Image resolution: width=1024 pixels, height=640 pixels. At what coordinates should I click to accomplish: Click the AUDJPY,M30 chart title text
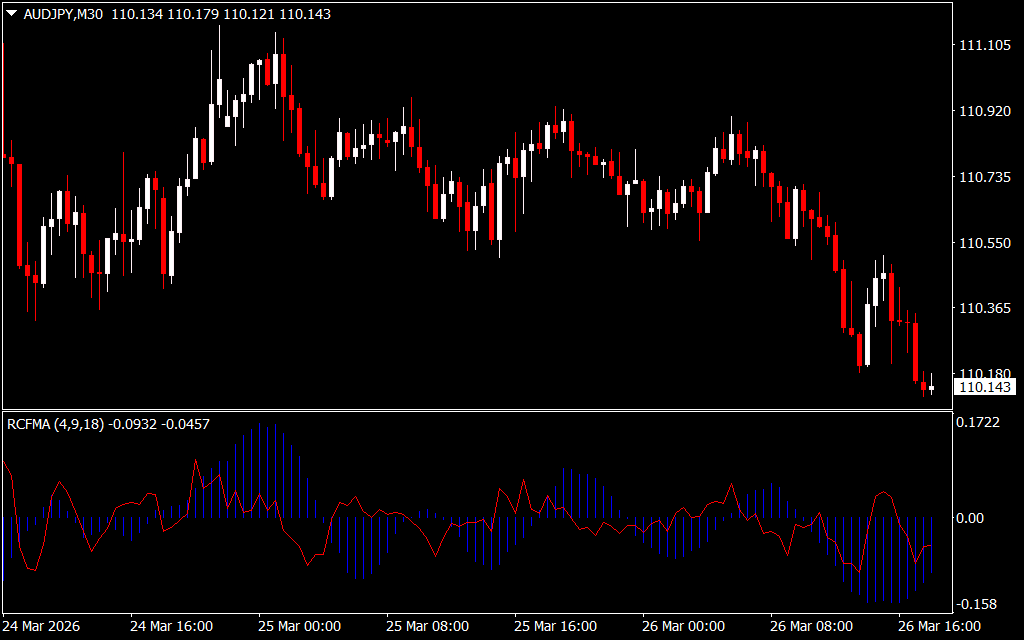point(63,15)
